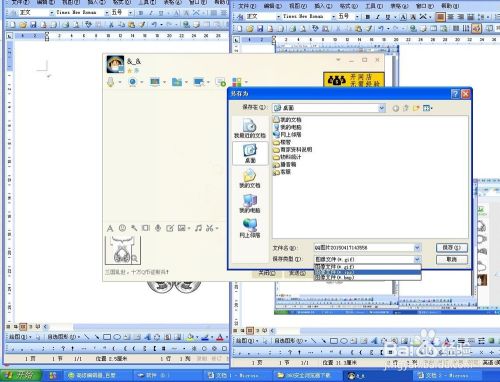
Task: Open 格式(O) menu in right Word window
Action: pyautogui.click(x=348, y=6)
